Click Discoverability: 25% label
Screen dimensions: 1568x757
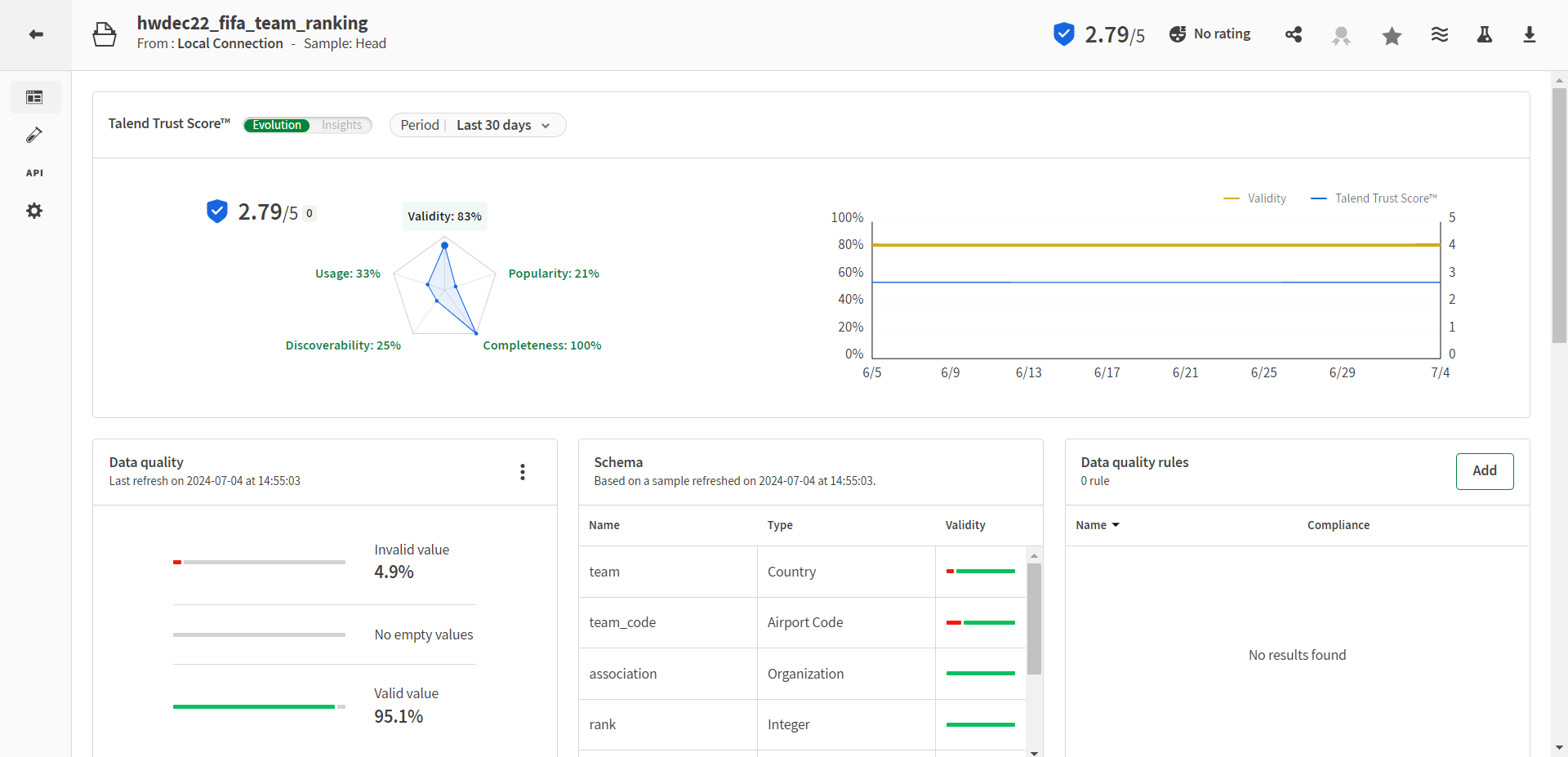343,345
